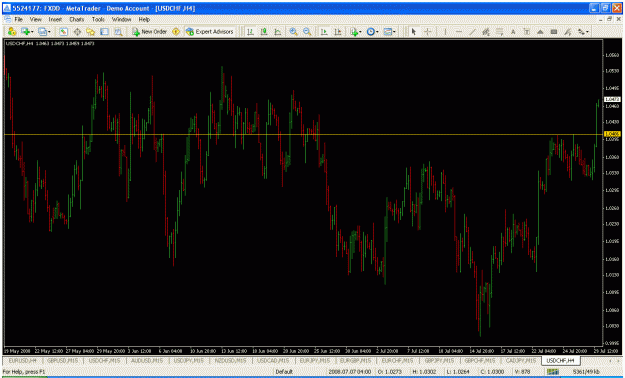Select the Andrews Pitchfork tool icon
Screen dimensions: 625x378
tap(568, 32)
